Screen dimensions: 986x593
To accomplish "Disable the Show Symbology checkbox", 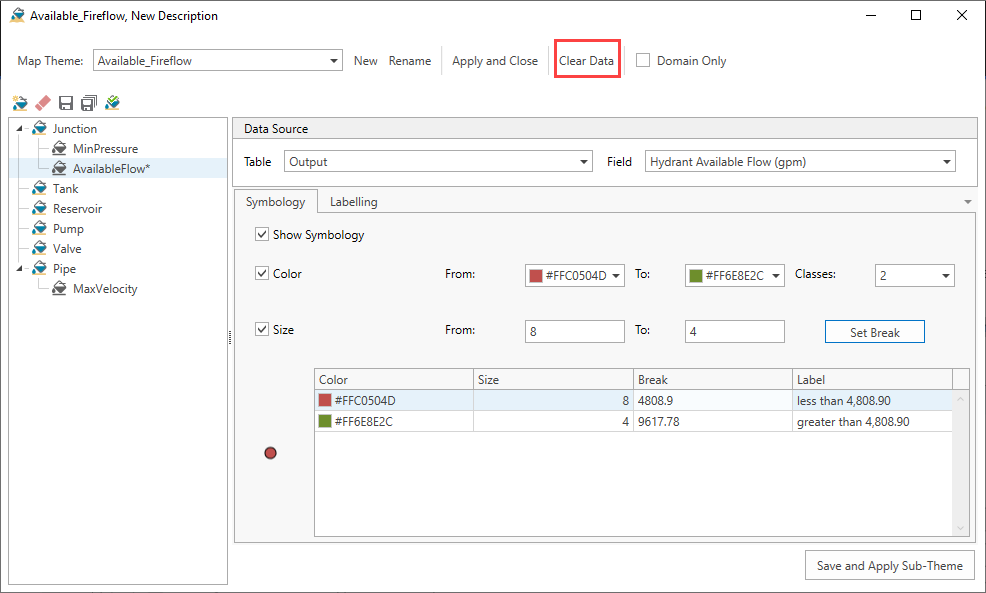I will [x=262, y=234].
